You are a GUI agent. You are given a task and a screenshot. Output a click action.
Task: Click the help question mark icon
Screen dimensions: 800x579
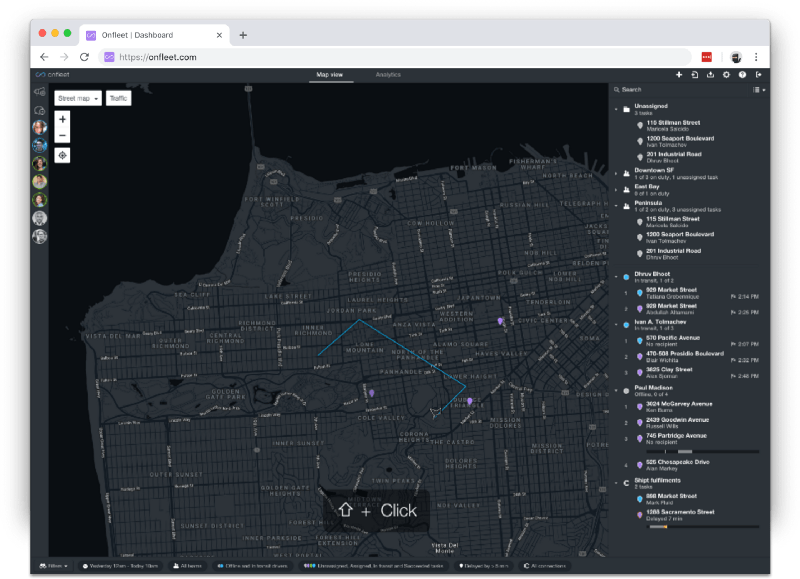742,75
